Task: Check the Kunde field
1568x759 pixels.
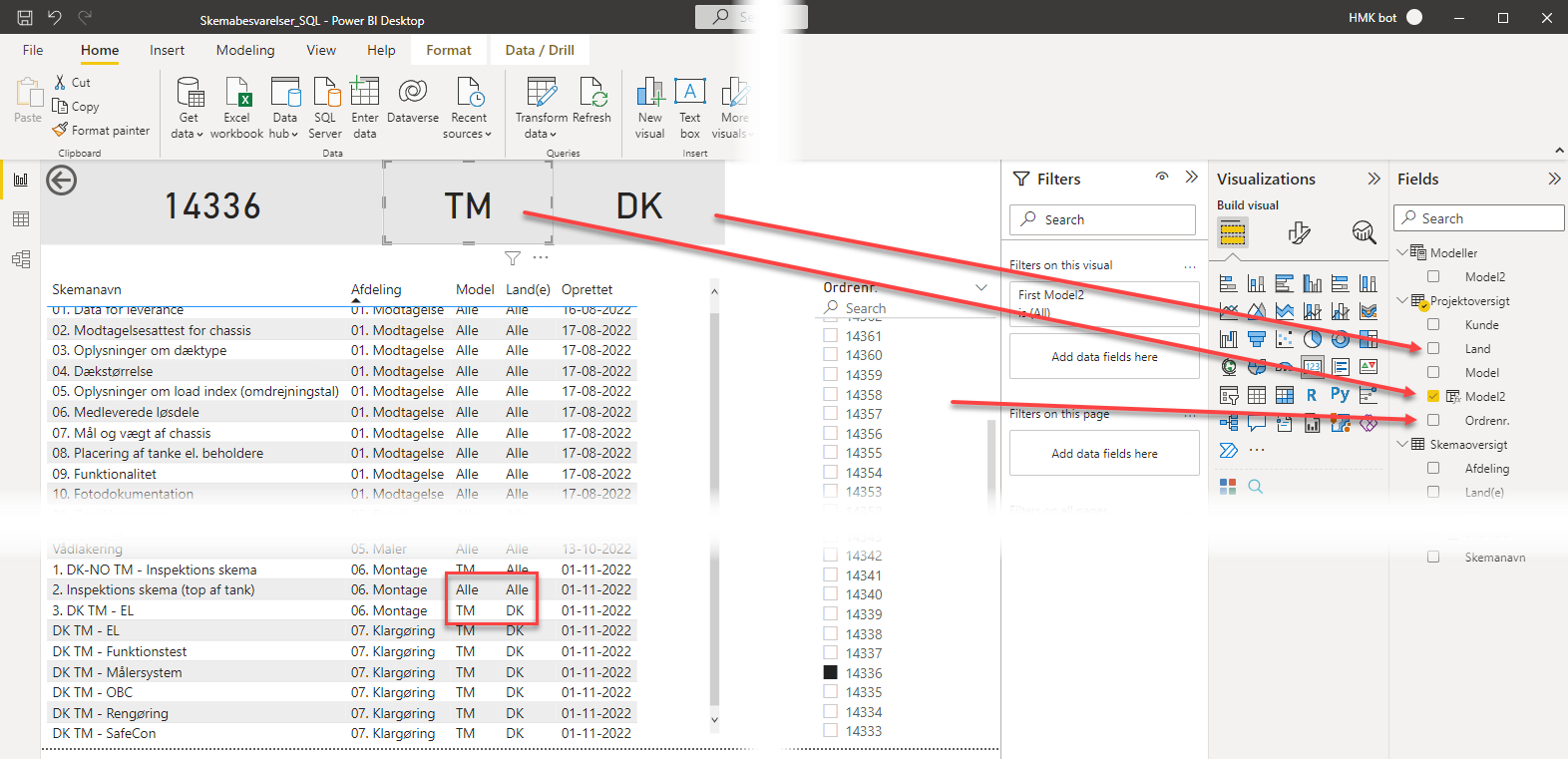Action: (1433, 325)
